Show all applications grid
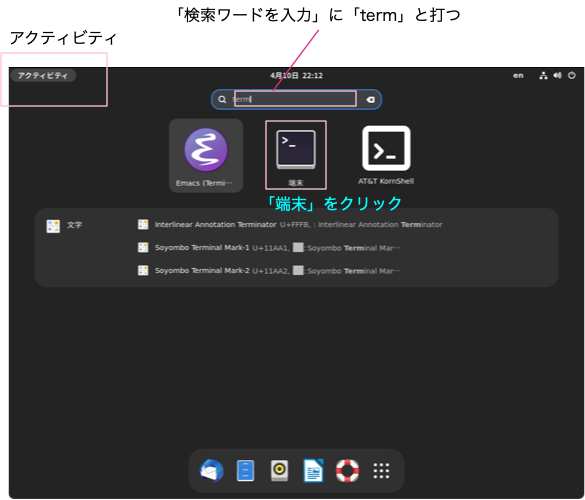Image resolution: width=585 pixels, height=500 pixels. [x=381, y=471]
